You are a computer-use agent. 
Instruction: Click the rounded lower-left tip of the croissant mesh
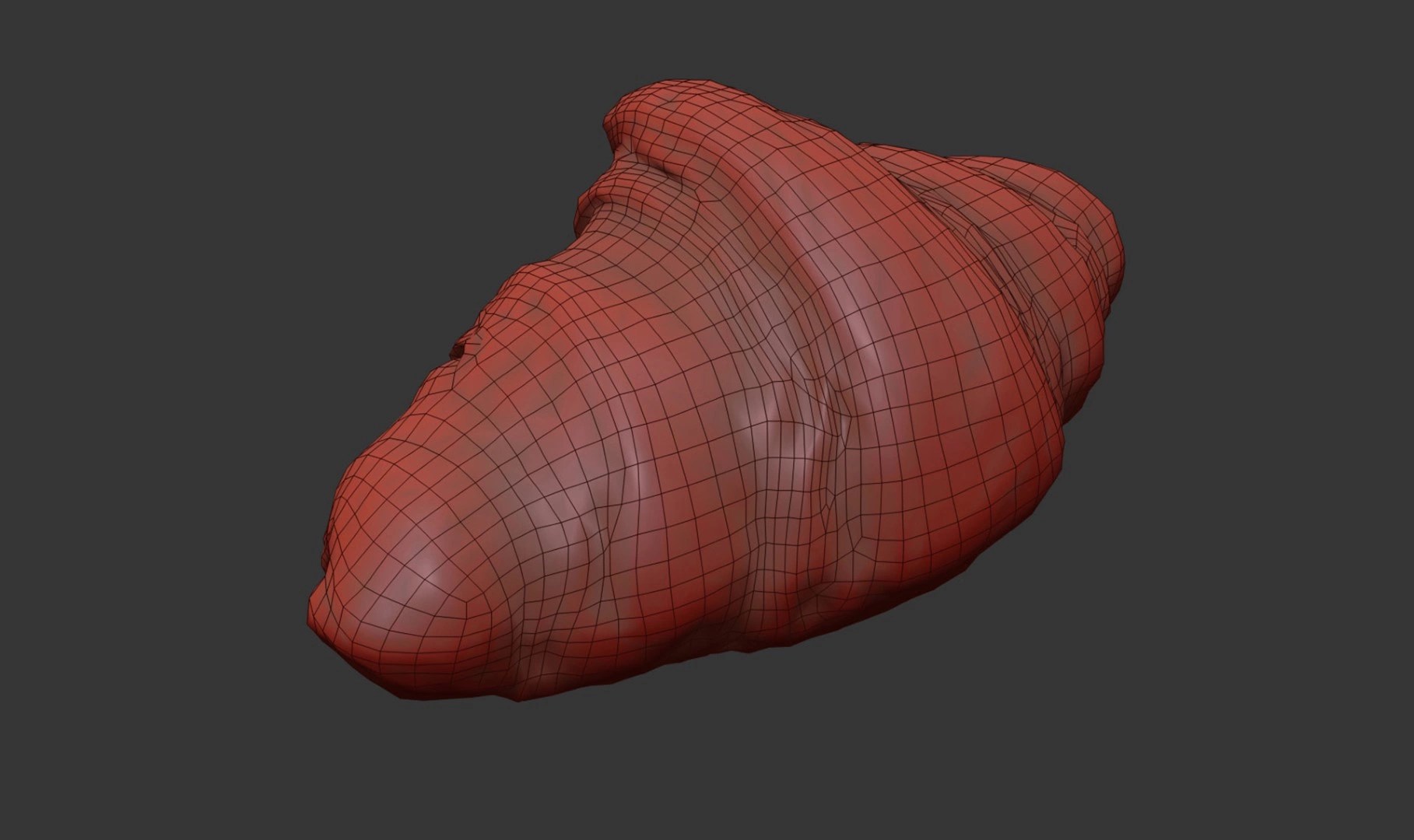tap(366, 544)
